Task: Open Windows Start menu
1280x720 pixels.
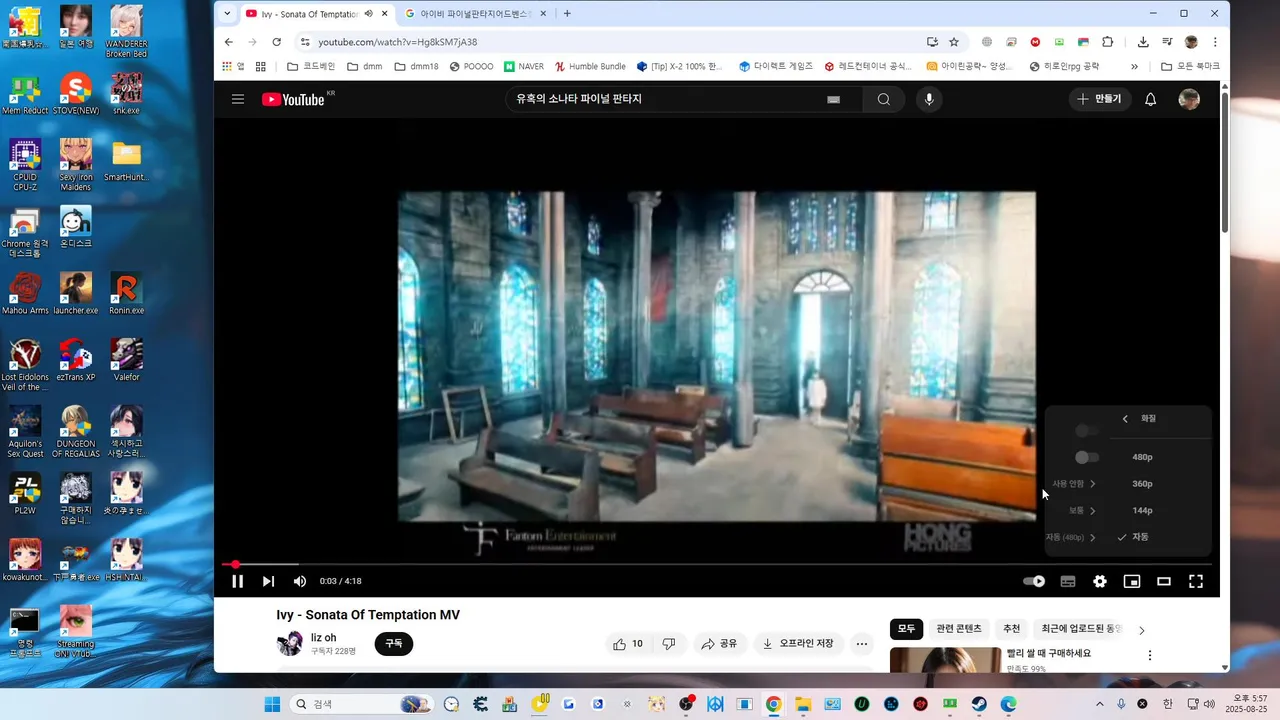Action: [272, 704]
